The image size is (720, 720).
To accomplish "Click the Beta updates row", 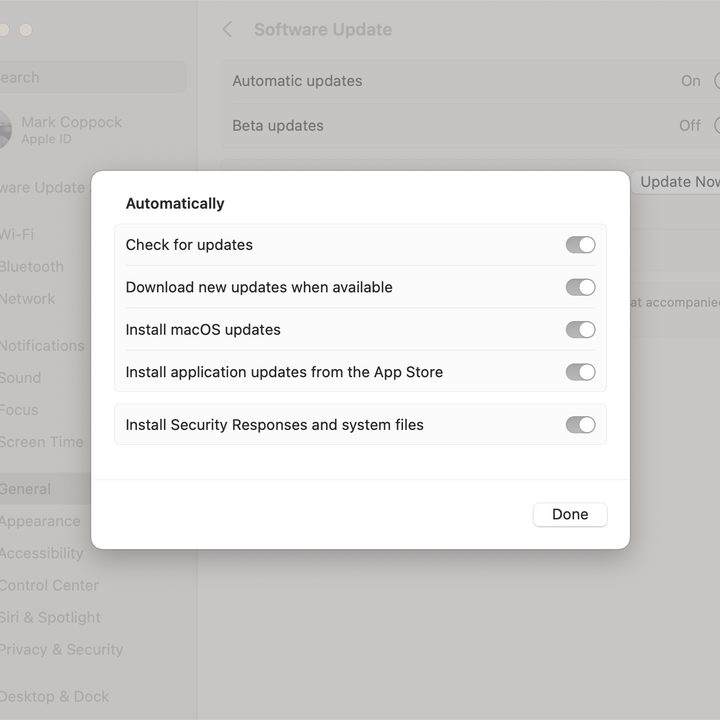I will 471,125.
